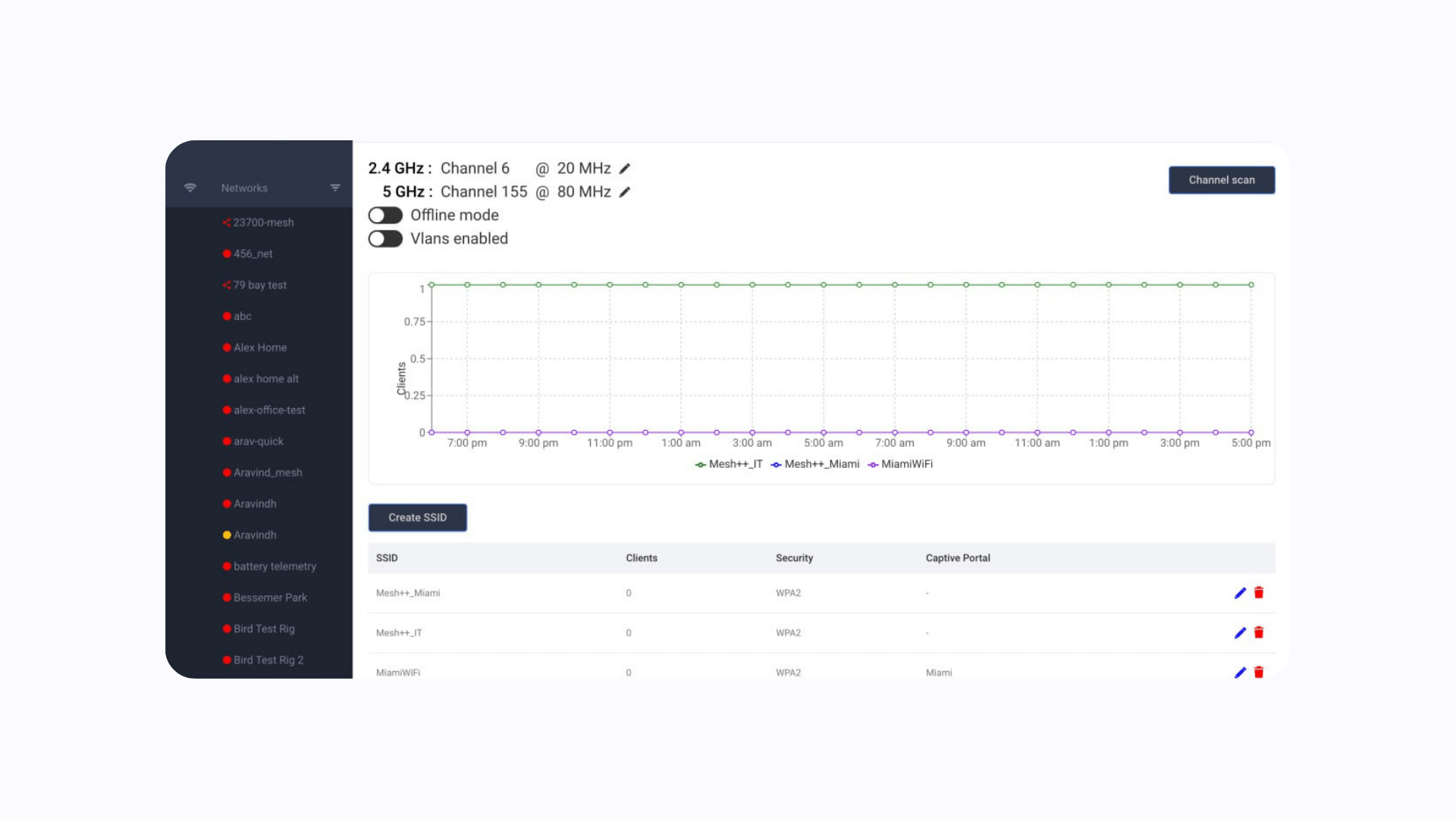The image size is (1456, 819).
Task: Select the Alex Home network in the sidebar
Action: [260, 347]
